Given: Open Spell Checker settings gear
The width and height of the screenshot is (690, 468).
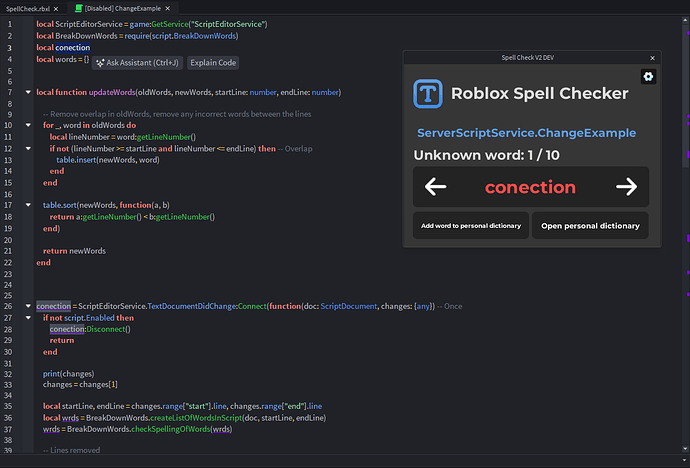Looking at the screenshot, I should click(648, 77).
